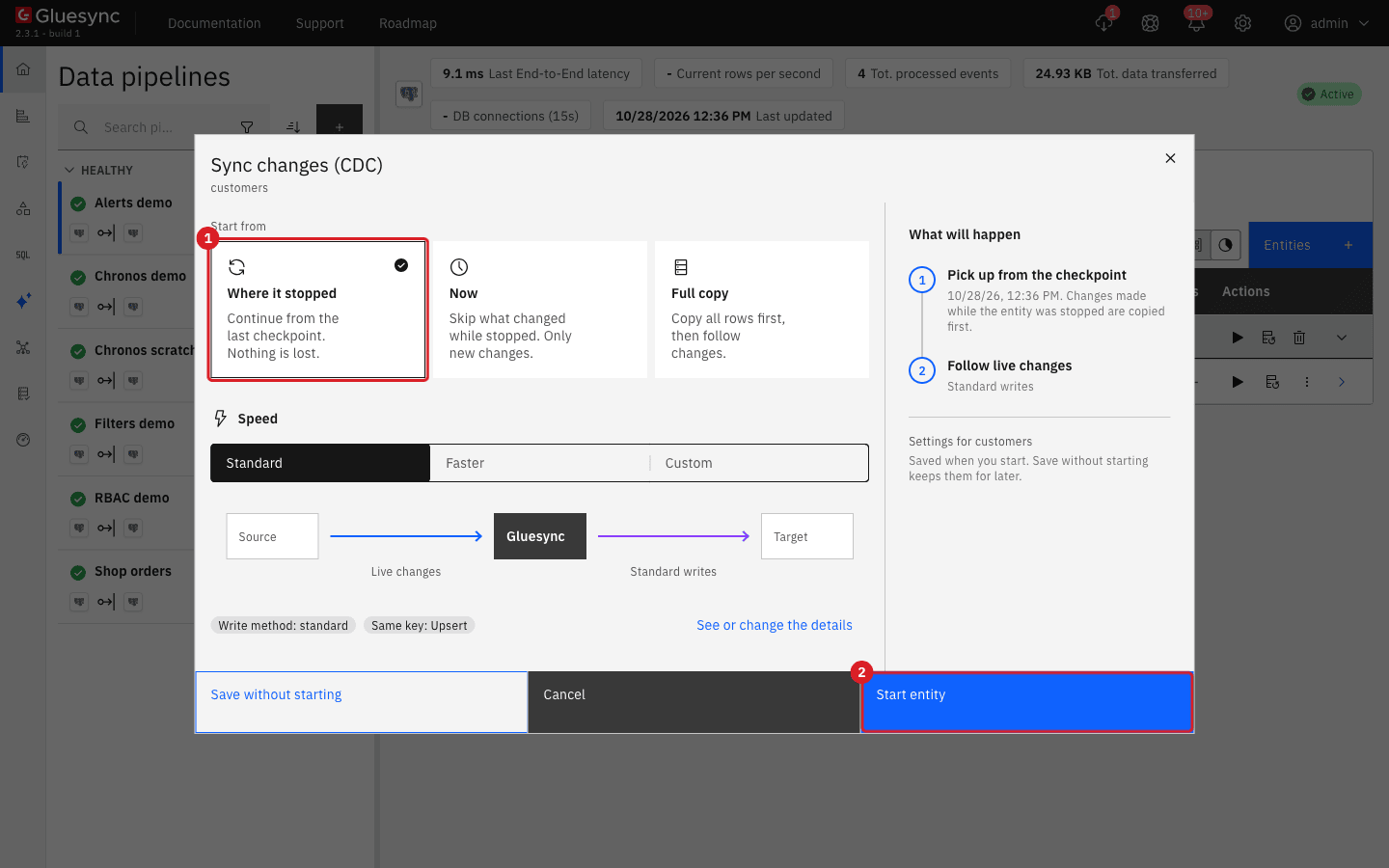The width and height of the screenshot is (1389, 868).
Task: Select the Alerts demo pipeline
Action: click(133, 203)
